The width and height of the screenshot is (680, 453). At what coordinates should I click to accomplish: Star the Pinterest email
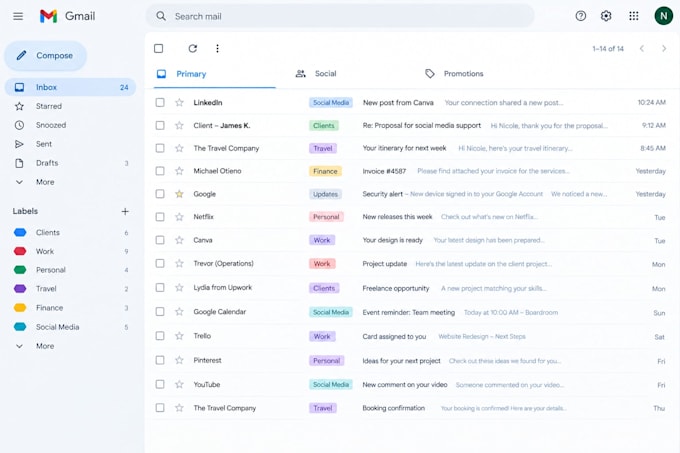pyautogui.click(x=179, y=360)
